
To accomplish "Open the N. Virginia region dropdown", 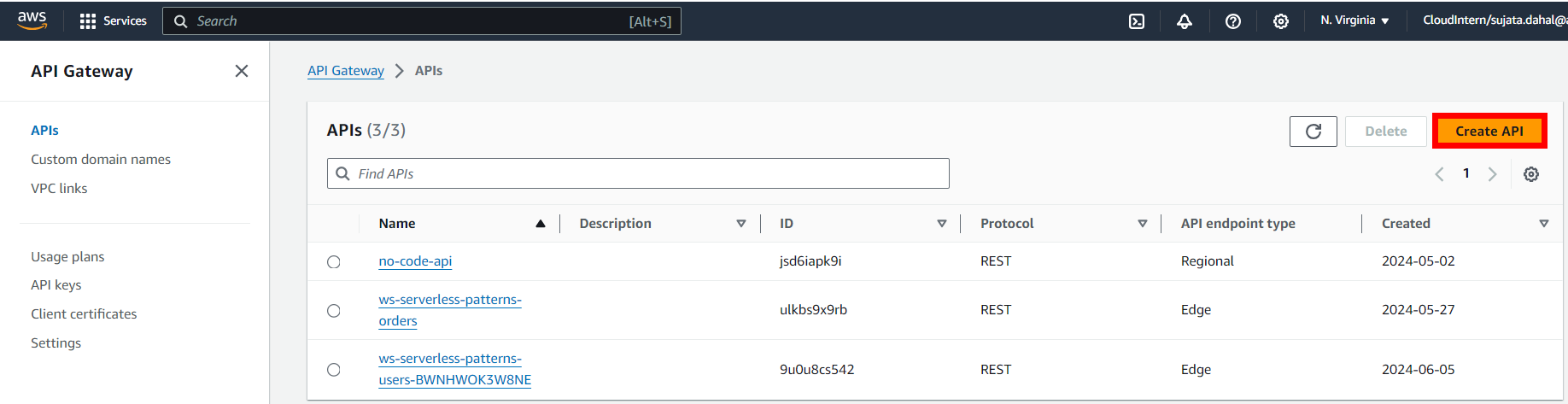I will coord(1354,20).
